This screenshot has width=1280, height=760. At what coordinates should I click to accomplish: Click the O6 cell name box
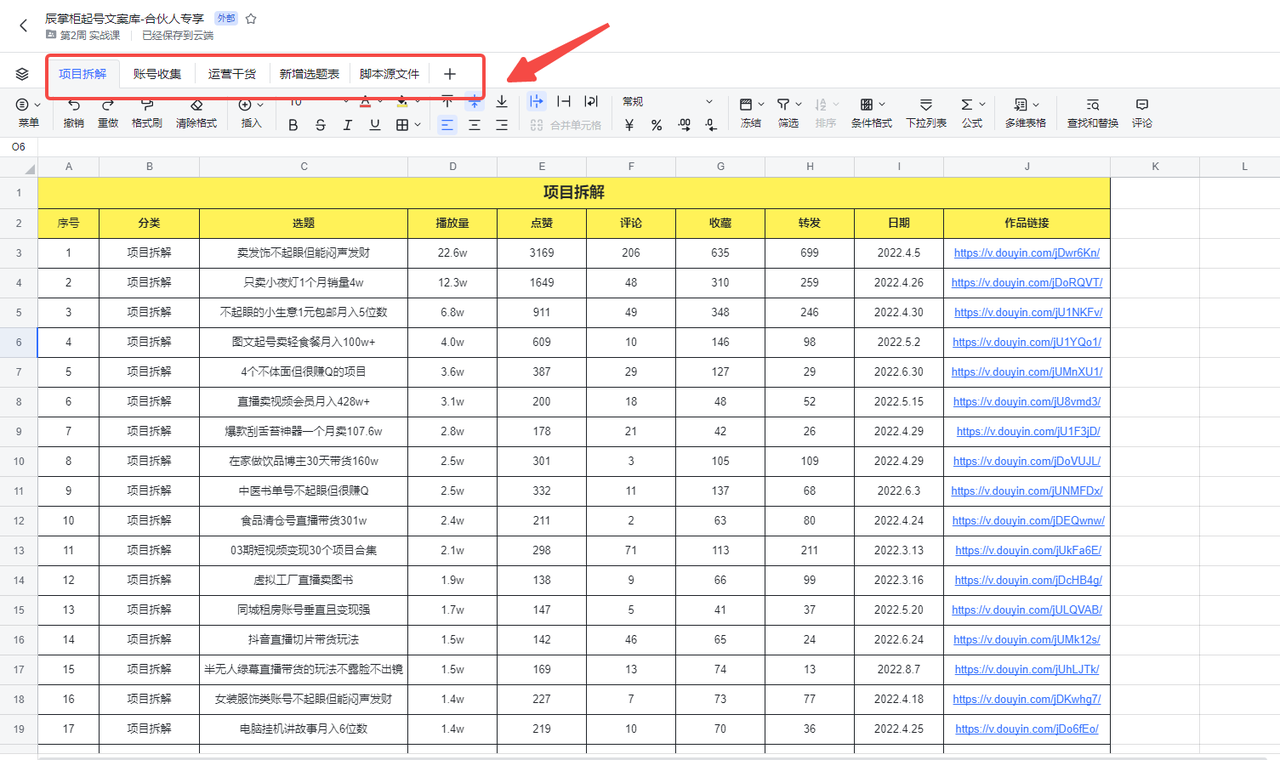[x=19, y=147]
